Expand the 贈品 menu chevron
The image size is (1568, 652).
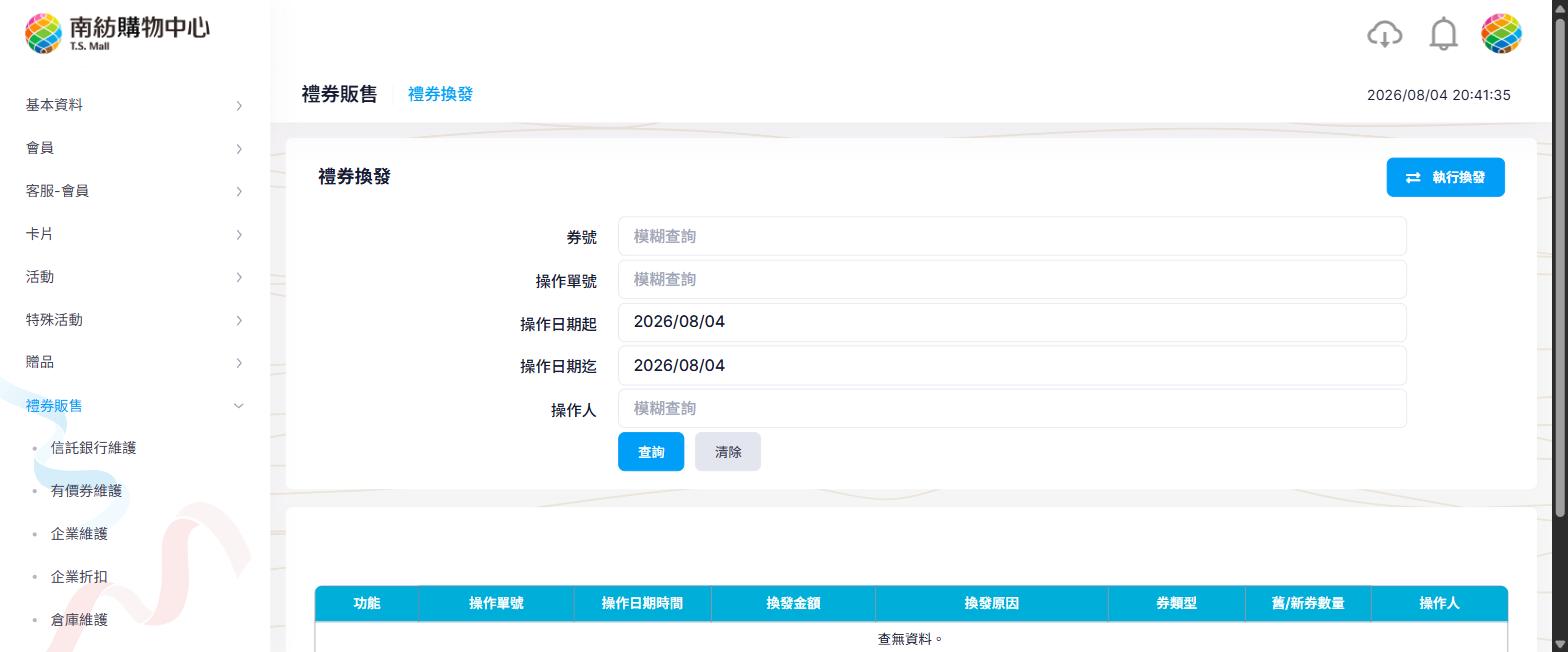[239, 363]
